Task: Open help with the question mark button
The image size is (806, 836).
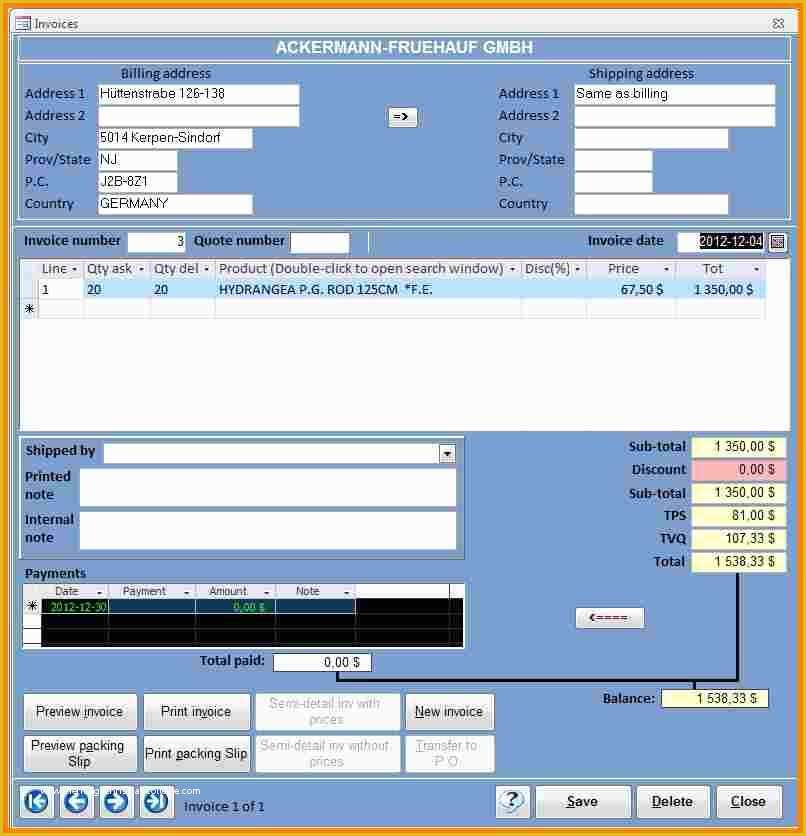Action: point(512,801)
